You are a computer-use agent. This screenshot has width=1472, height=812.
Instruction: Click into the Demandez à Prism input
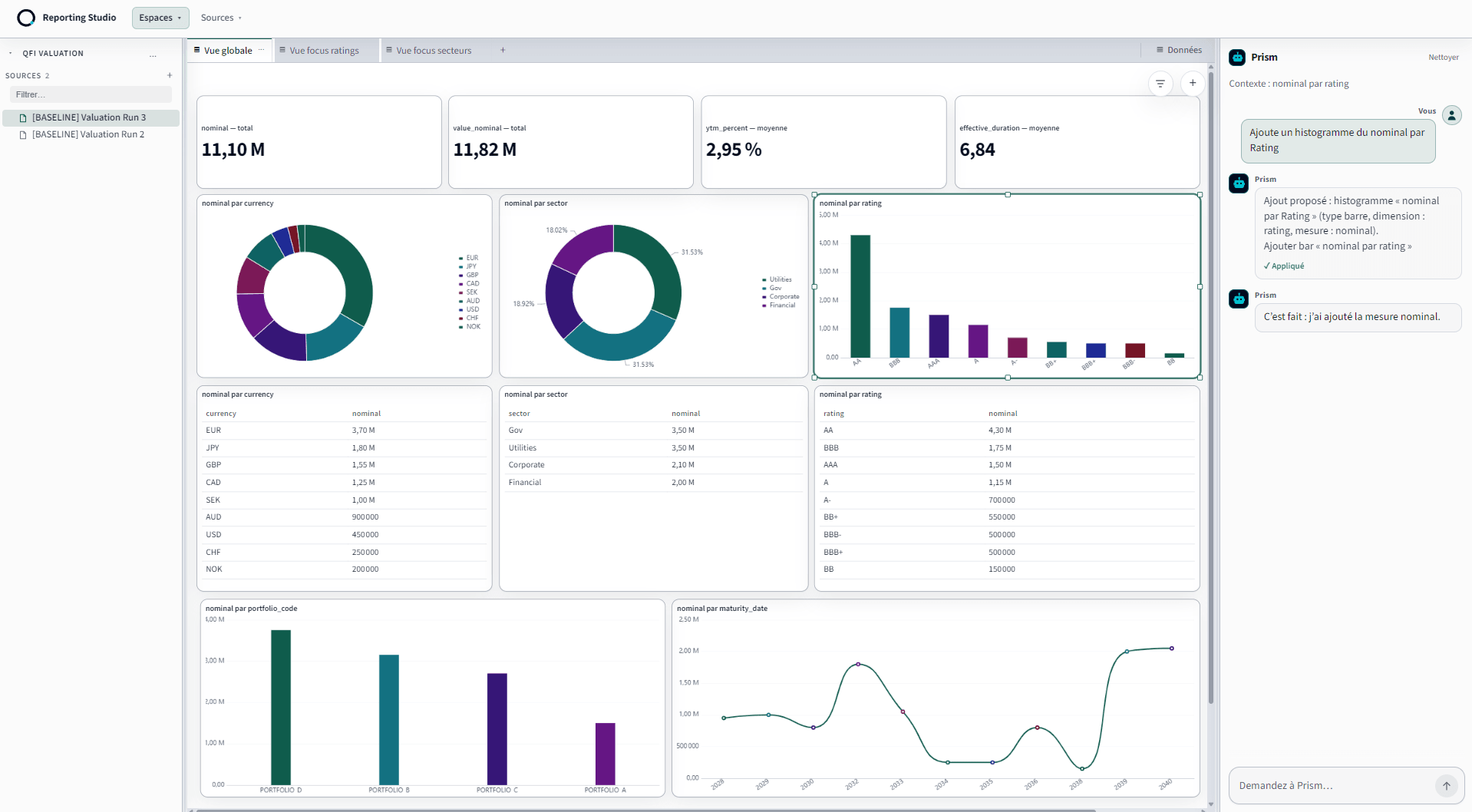(1335, 785)
